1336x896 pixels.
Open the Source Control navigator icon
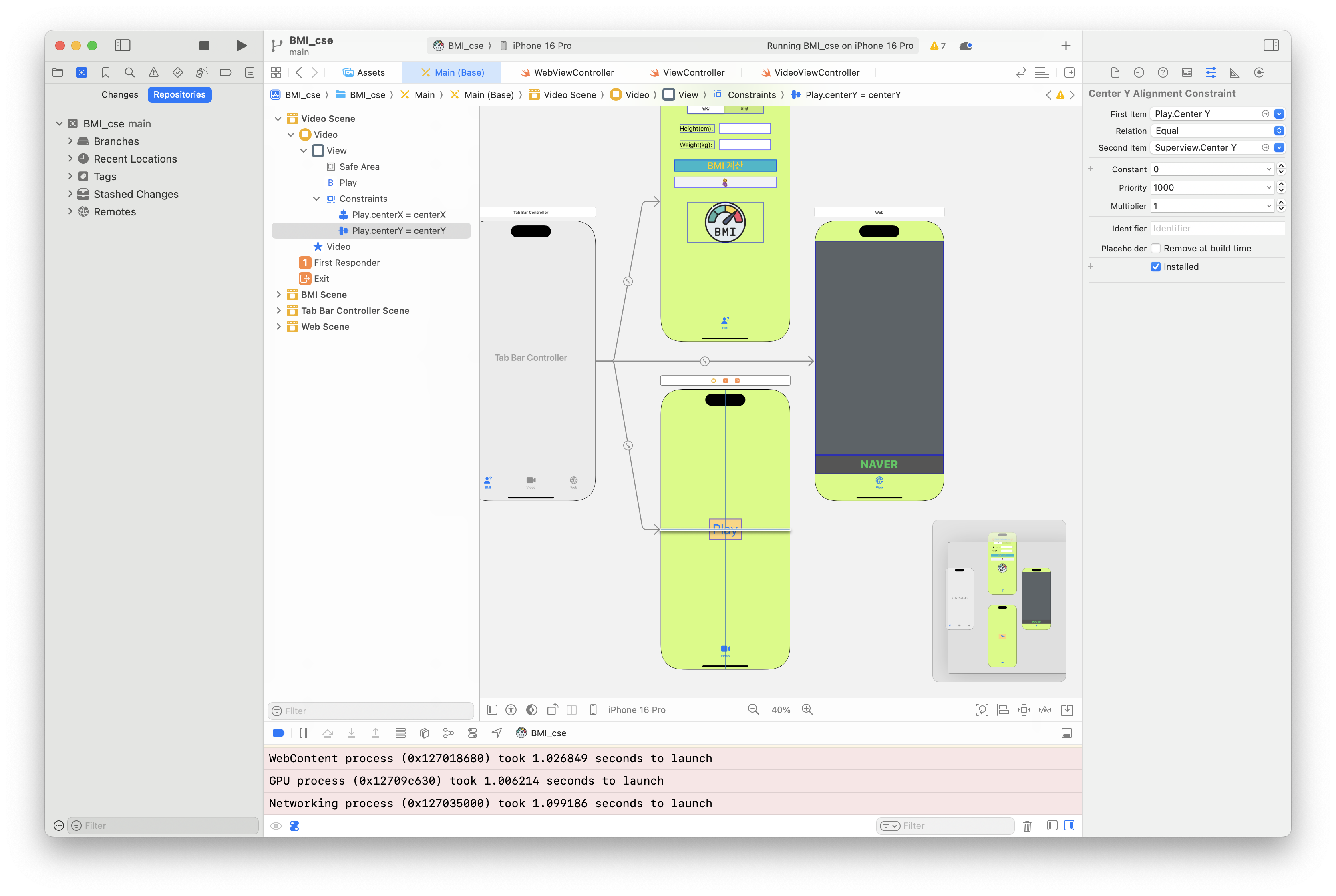pyautogui.click(x=82, y=72)
